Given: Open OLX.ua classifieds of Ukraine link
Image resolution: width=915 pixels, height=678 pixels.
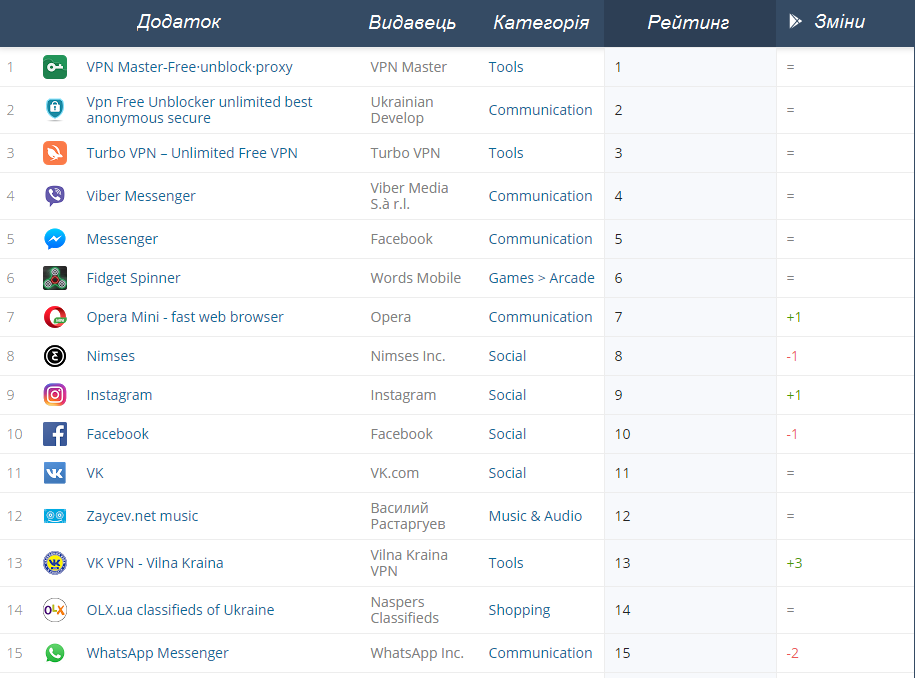Looking at the screenshot, I should click(x=180, y=610).
